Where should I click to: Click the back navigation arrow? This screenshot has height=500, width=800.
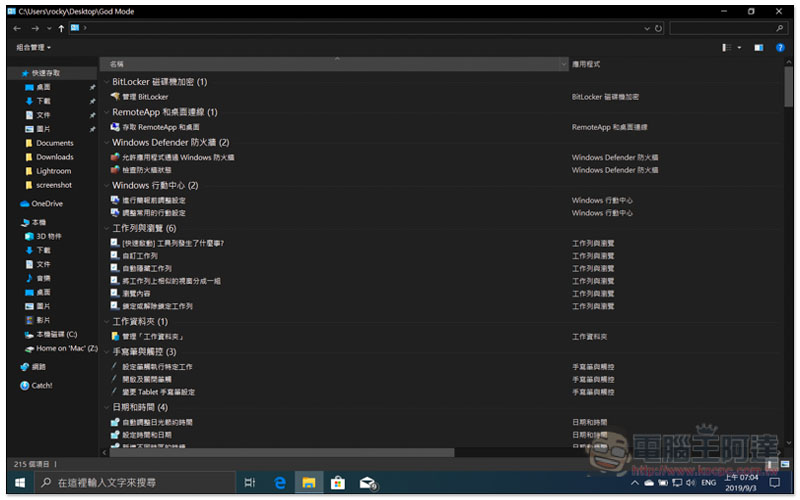pos(17,28)
